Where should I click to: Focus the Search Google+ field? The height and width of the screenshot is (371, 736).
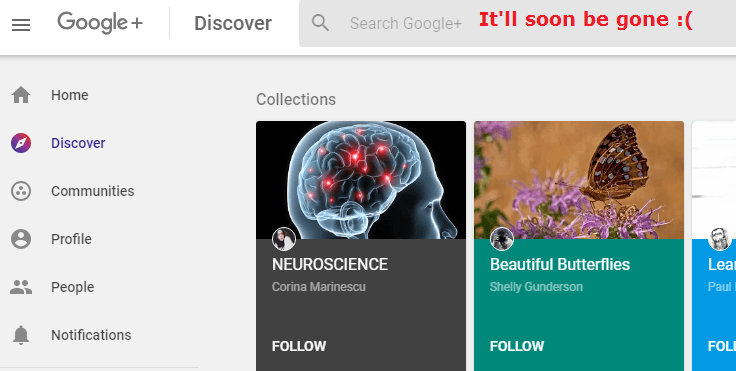pos(517,23)
